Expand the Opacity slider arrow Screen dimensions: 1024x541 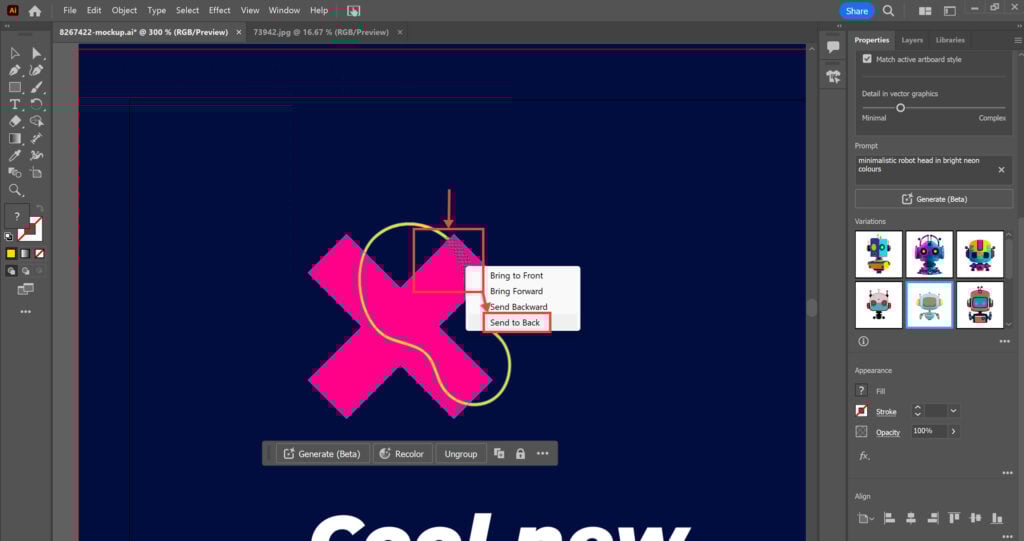click(x=953, y=431)
